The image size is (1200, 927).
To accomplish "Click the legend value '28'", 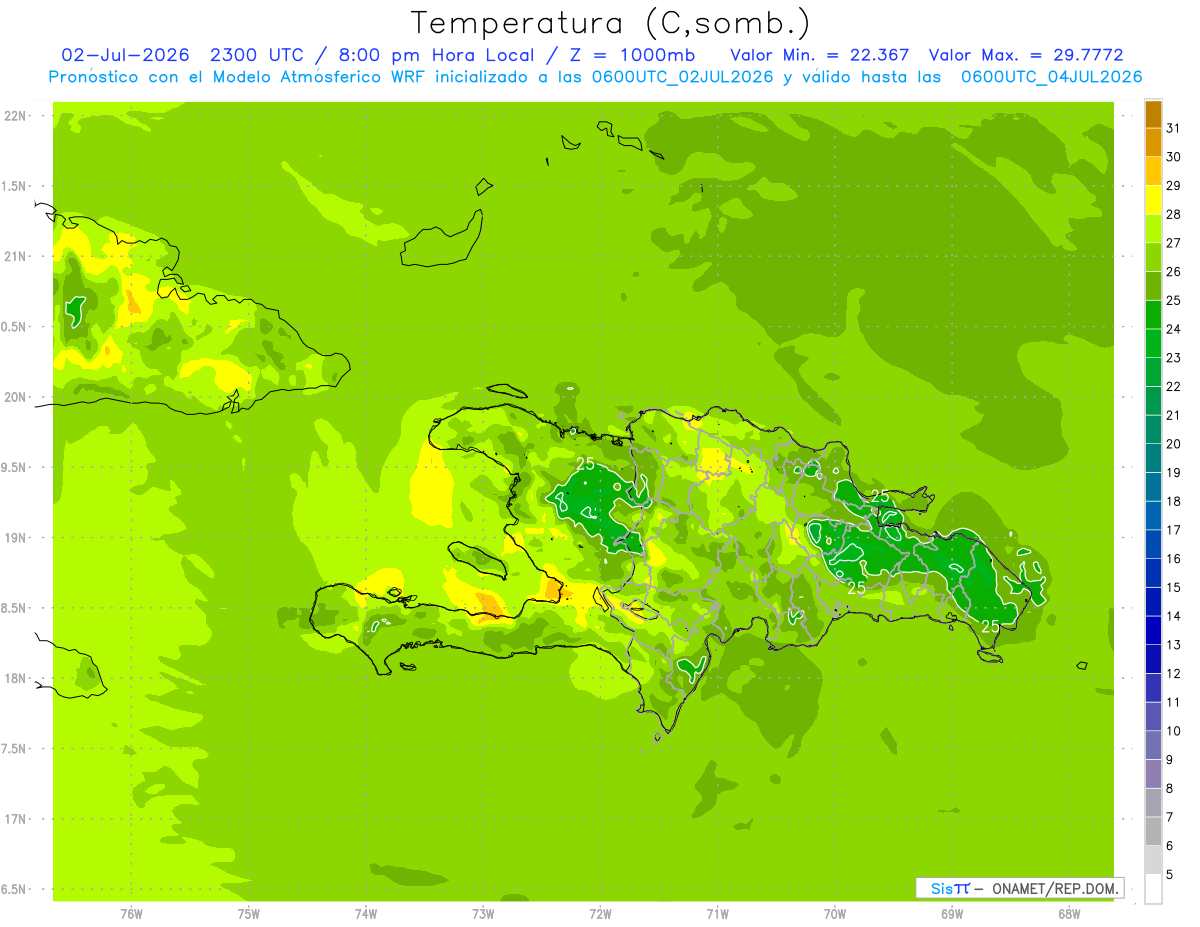I will pyautogui.click(x=1174, y=214).
